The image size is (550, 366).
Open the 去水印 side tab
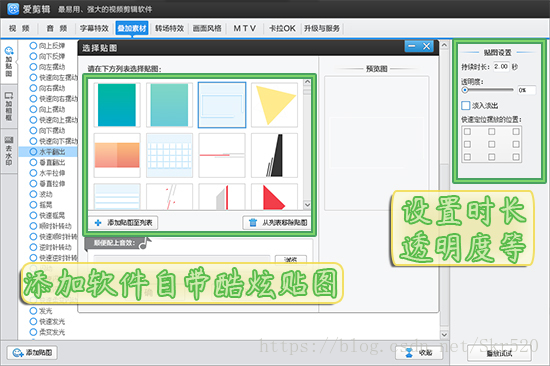(x=9, y=151)
